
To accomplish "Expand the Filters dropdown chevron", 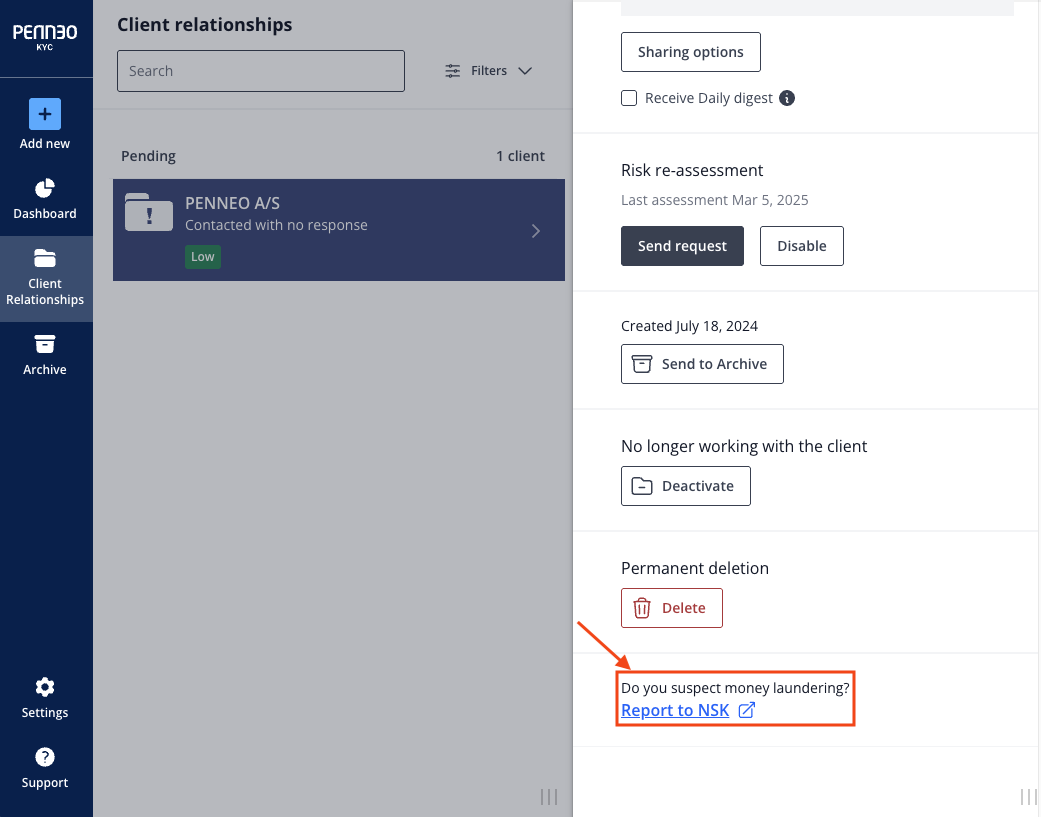I will point(525,71).
